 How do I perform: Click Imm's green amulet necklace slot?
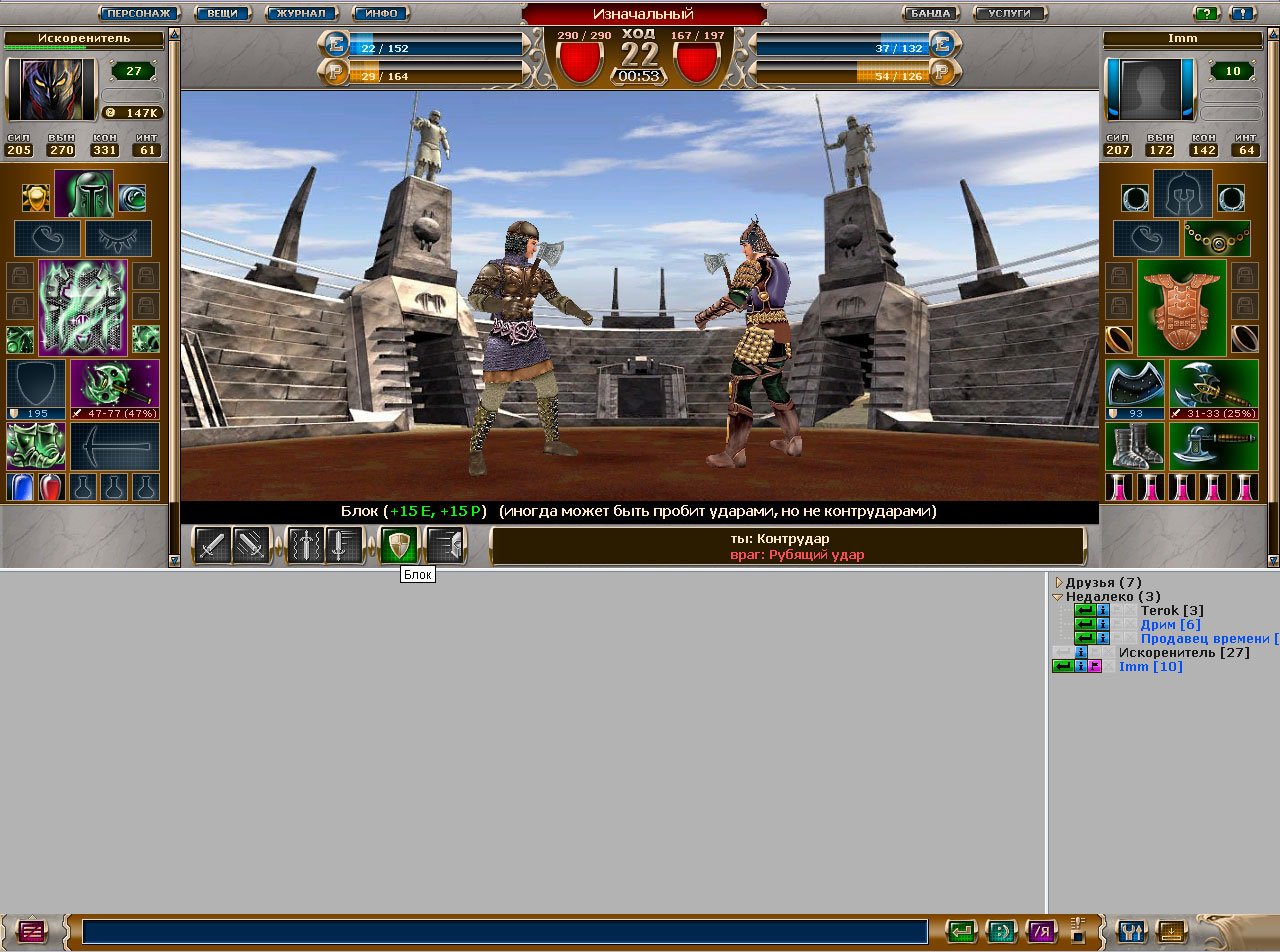[x=1217, y=239]
